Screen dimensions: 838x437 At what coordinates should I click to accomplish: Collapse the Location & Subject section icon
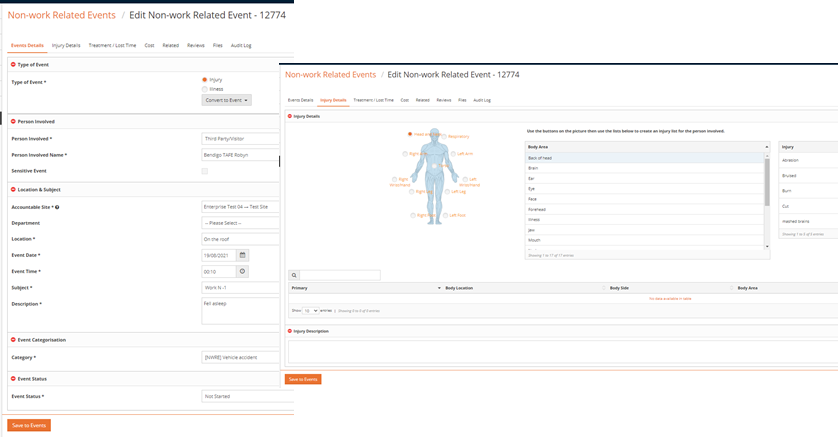(13, 190)
